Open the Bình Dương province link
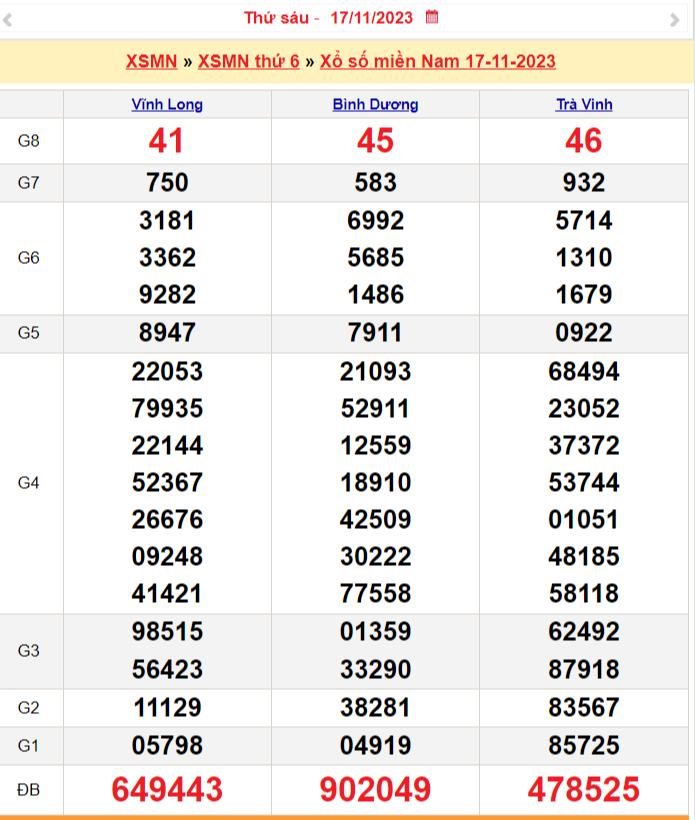This screenshot has height=820, width=695. pyautogui.click(x=375, y=104)
